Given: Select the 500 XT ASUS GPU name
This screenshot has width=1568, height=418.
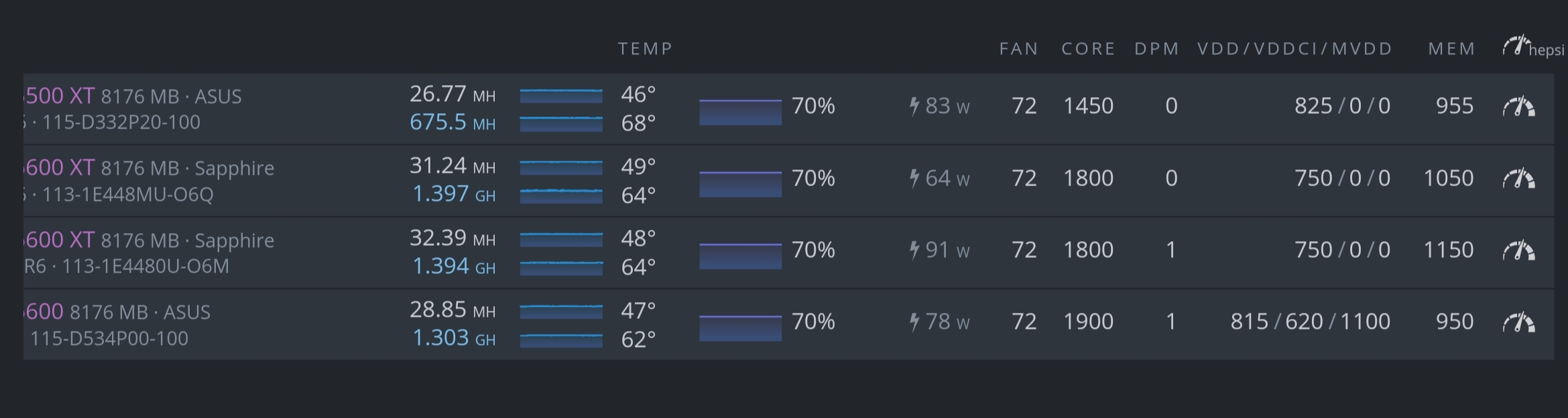Looking at the screenshot, I should 59,96.
